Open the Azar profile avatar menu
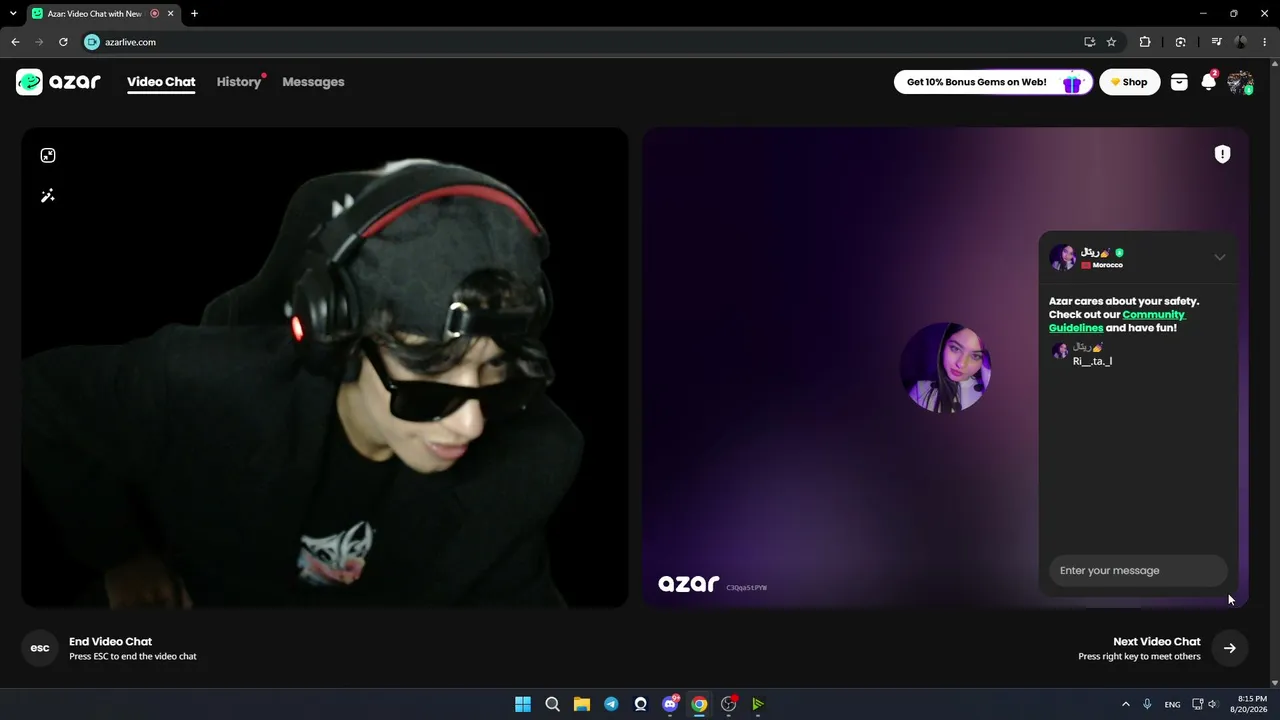 (x=1240, y=82)
